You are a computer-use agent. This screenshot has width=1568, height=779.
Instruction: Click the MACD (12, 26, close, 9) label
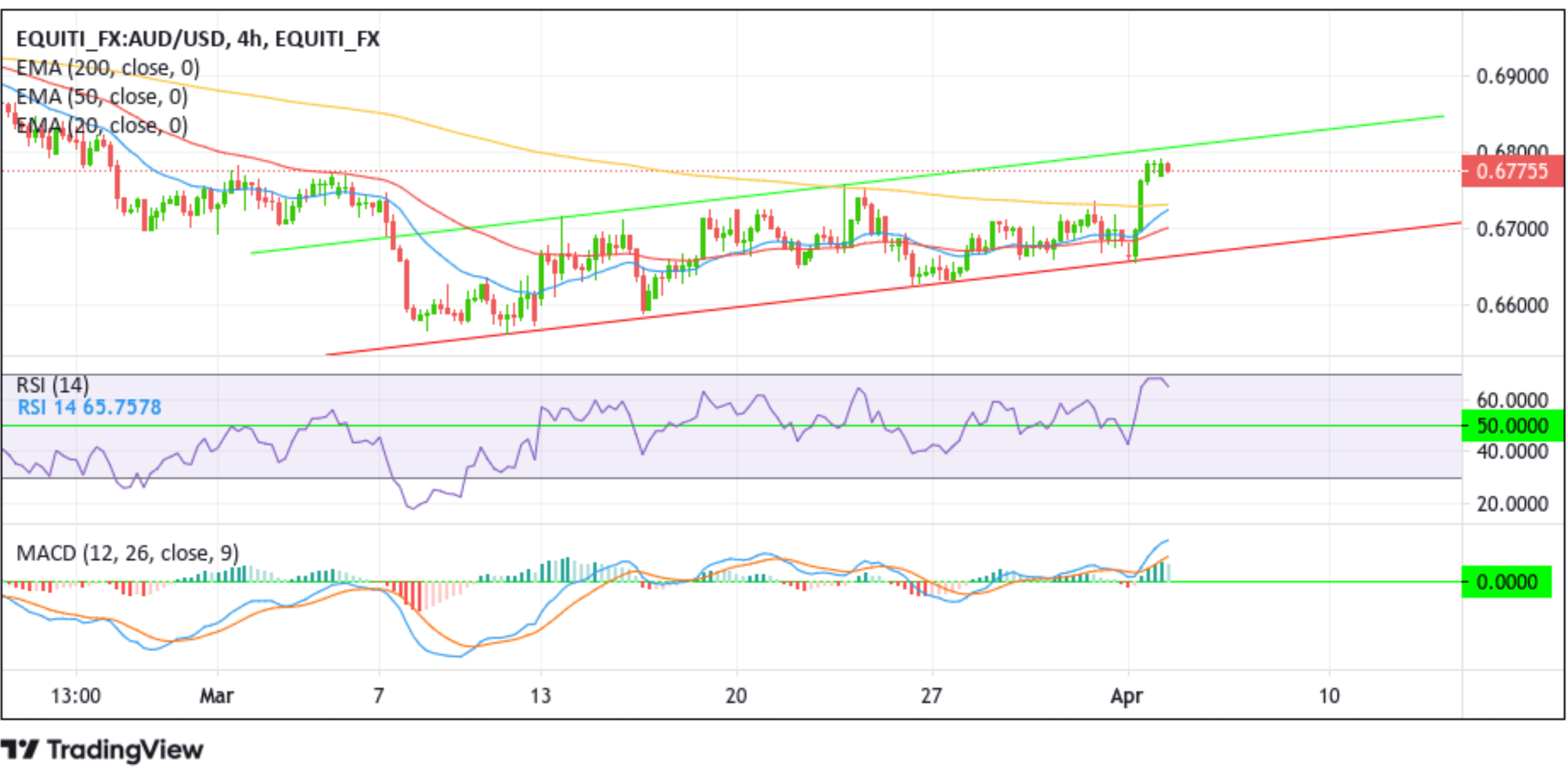tap(127, 553)
